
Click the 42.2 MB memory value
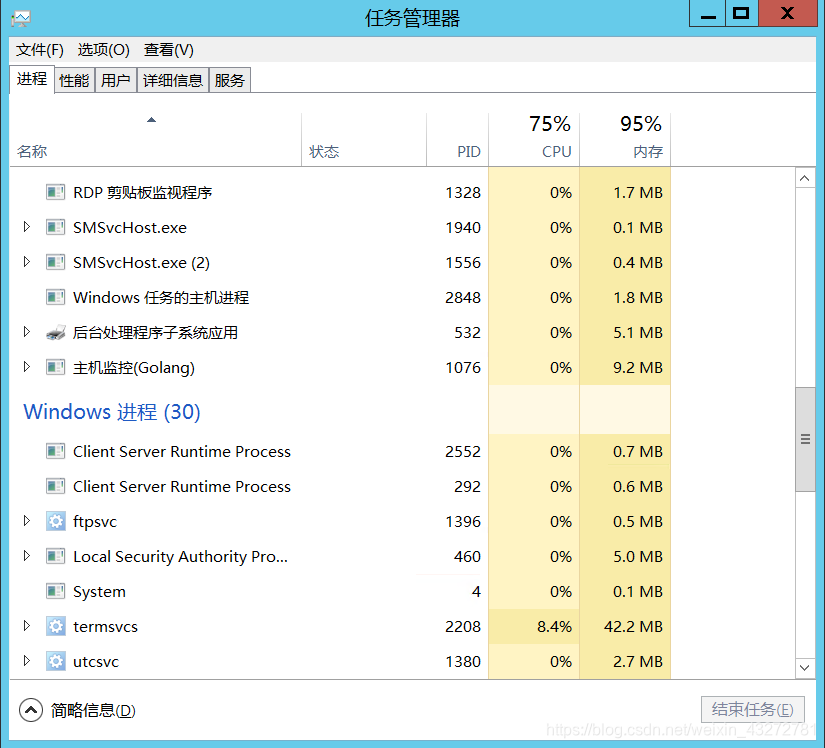point(633,626)
